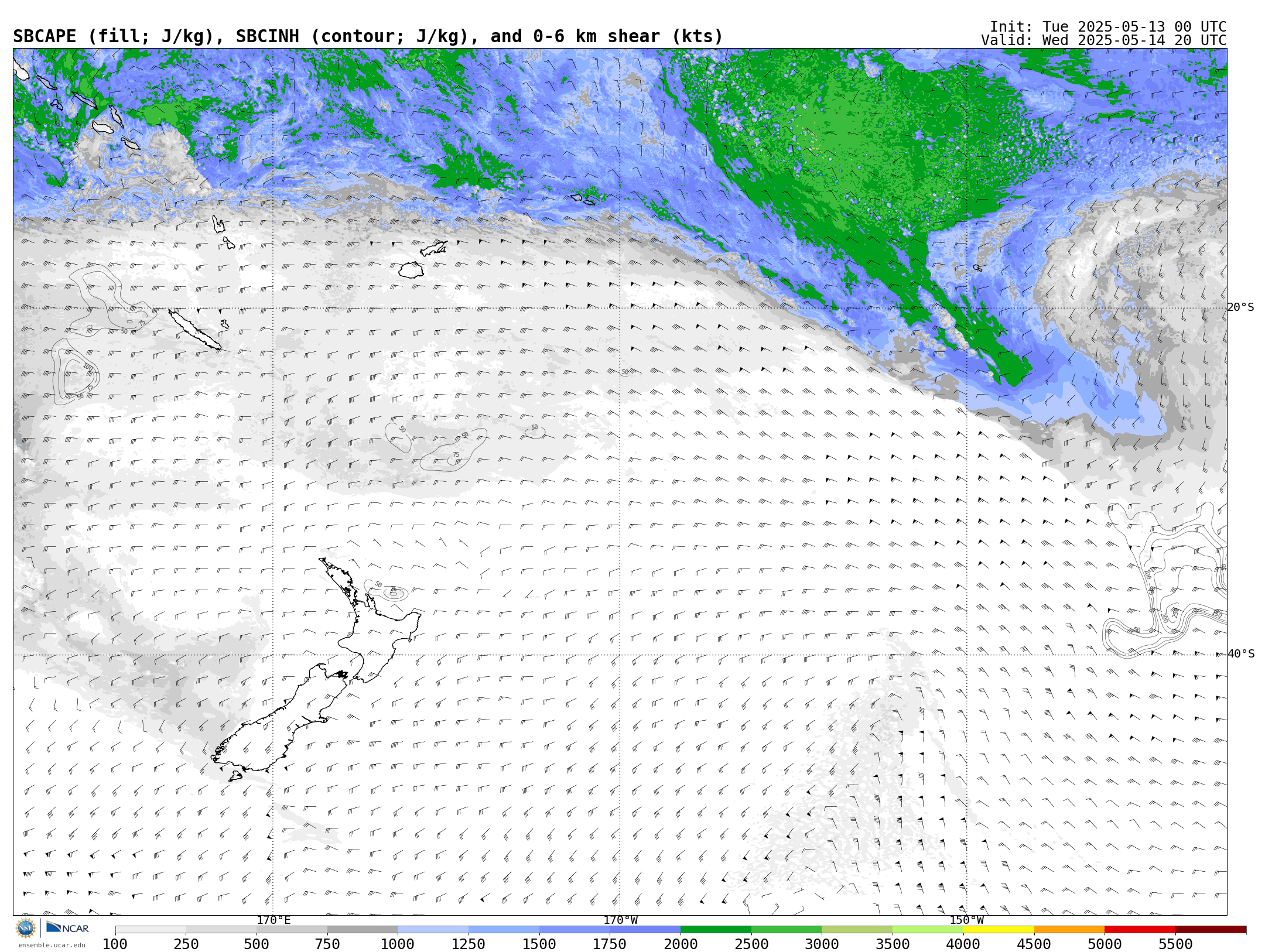The image size is (1265, 952).
Task: Pick the yellow 4000-4500 colorbar swatch
Action: pos(999,930)
